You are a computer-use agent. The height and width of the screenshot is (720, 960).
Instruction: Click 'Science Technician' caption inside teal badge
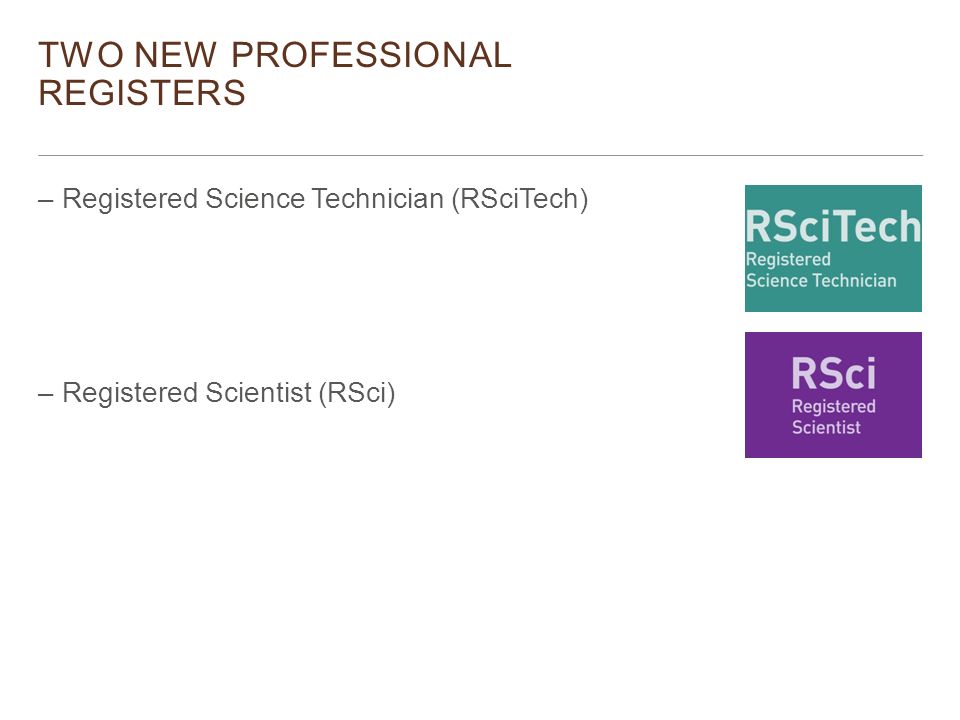click(821, 280)
